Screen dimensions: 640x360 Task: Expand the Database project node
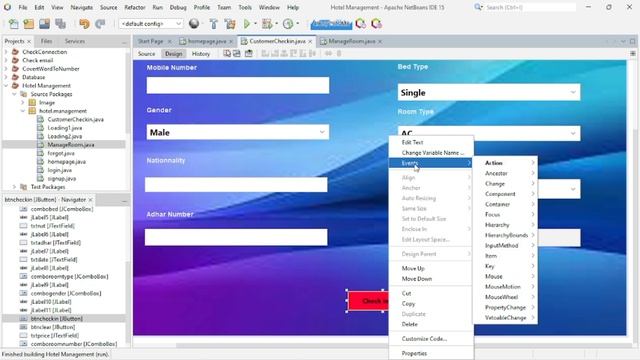6,77
